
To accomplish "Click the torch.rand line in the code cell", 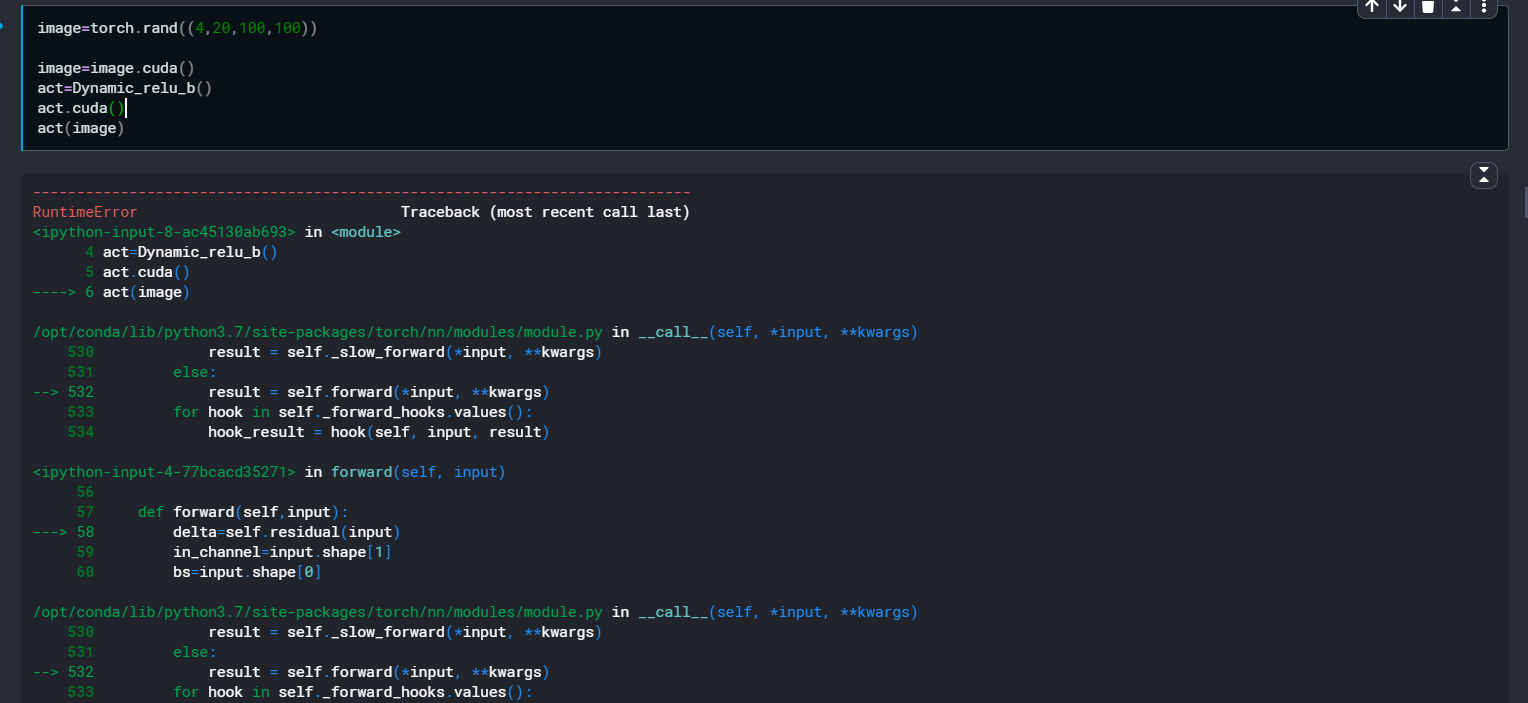I will click(x=177, y=28).
